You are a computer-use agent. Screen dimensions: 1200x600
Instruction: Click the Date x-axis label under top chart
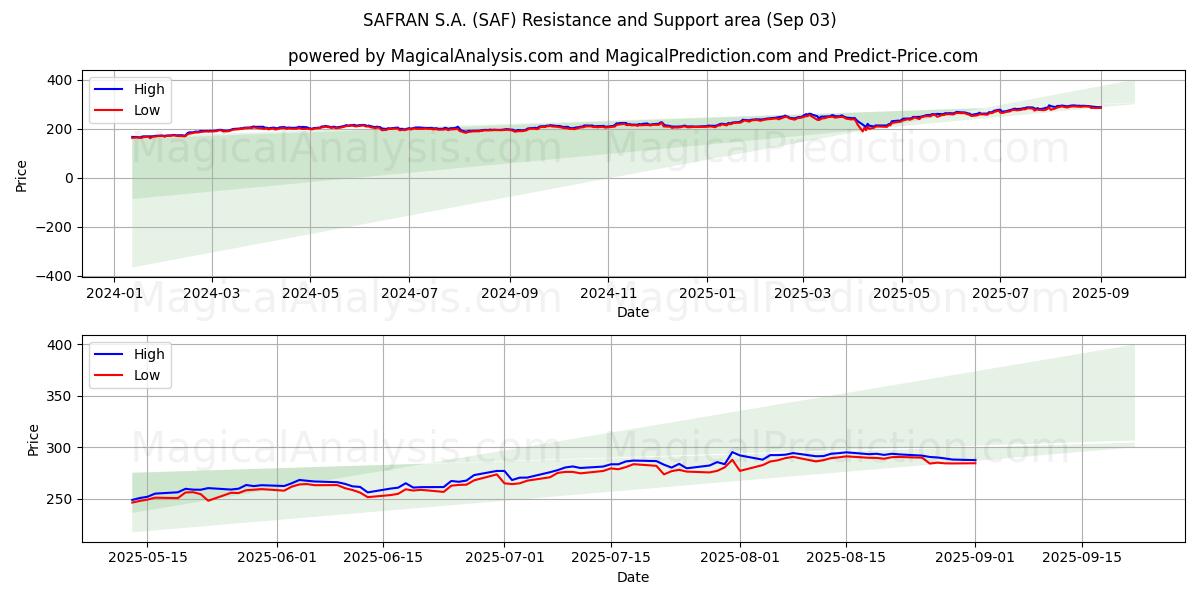[x=632, y=312]
